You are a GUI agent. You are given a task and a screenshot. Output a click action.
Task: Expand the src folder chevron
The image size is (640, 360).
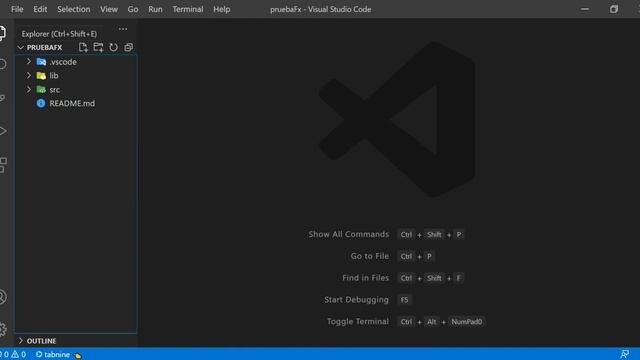29,89
